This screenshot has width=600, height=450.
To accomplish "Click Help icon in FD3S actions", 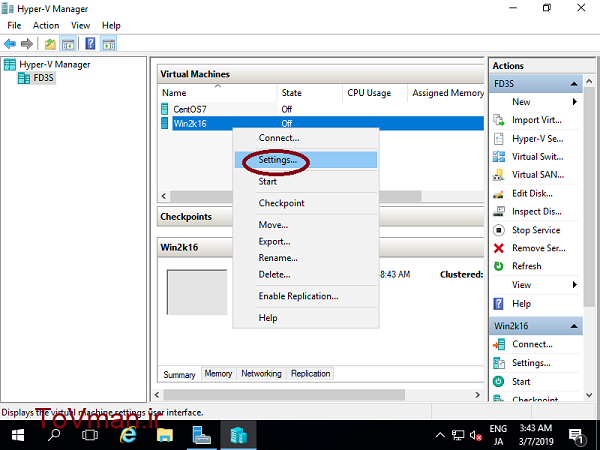I will (499, 303).
